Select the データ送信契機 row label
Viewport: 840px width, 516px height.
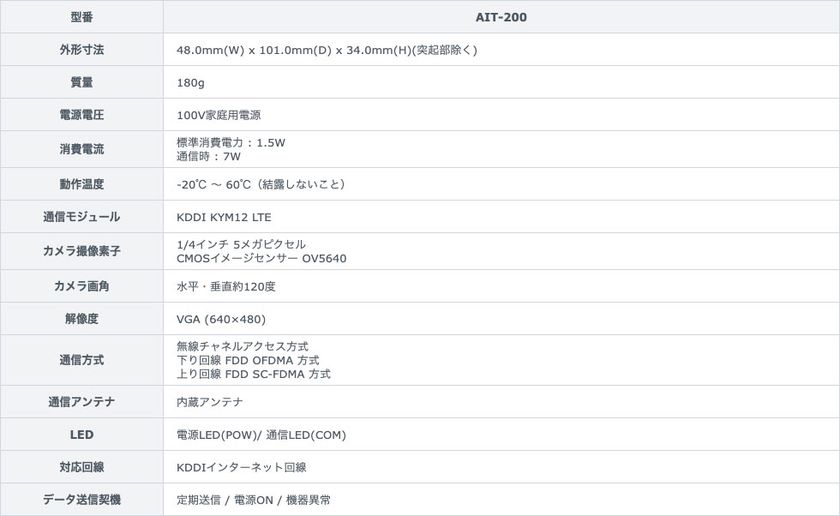tap(81, 500)
